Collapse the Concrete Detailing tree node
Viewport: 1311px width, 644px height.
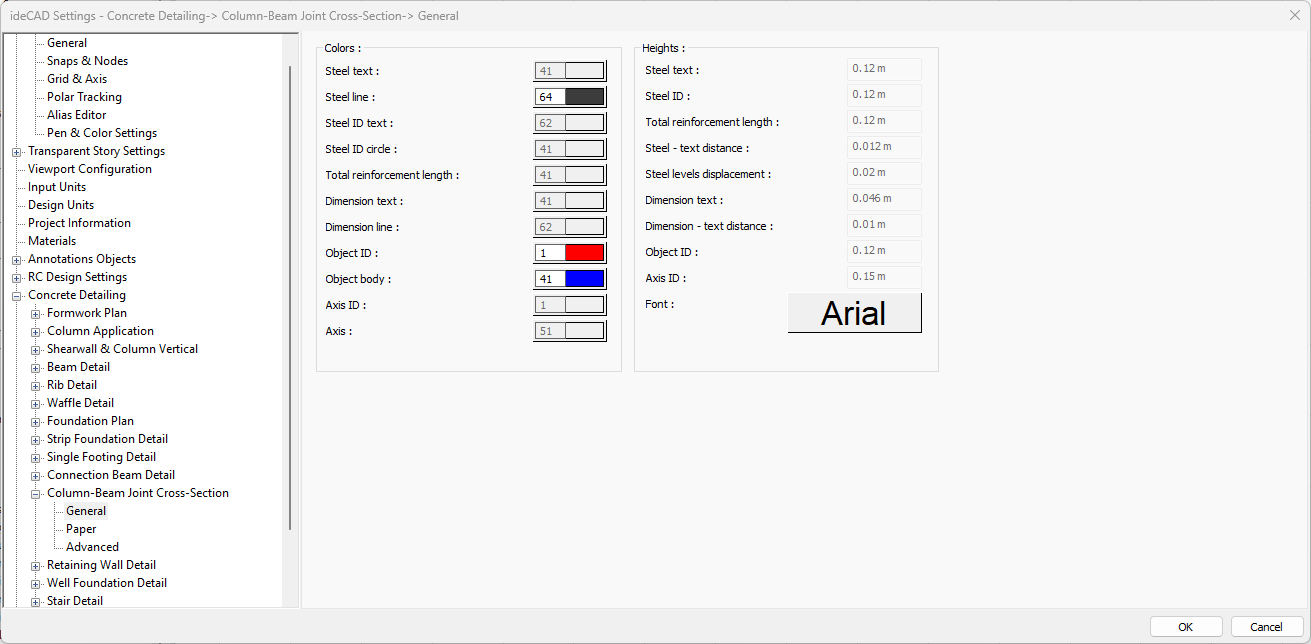(17, 296)
